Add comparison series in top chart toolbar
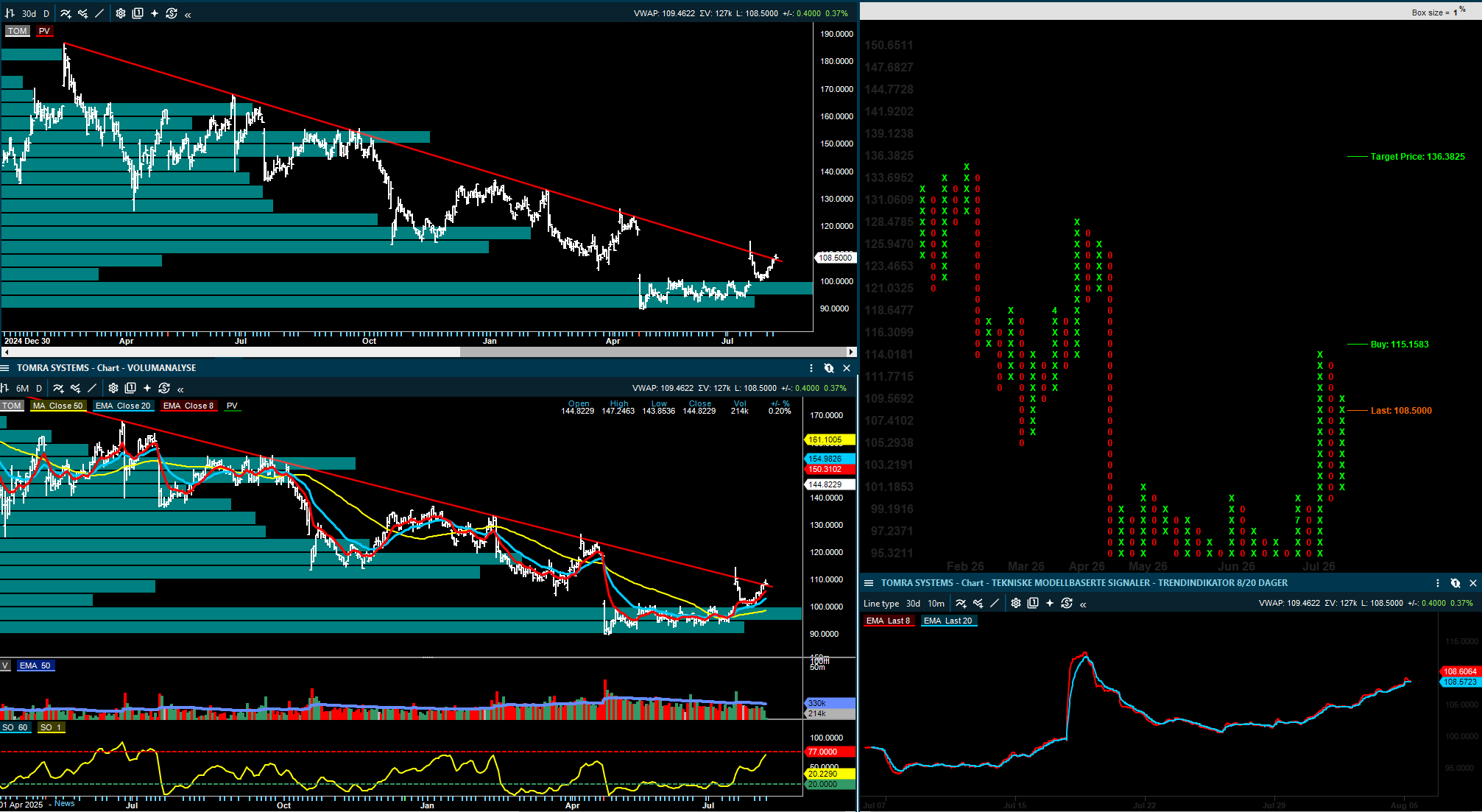Screen dimensions: 1482x812 (82, 13)
